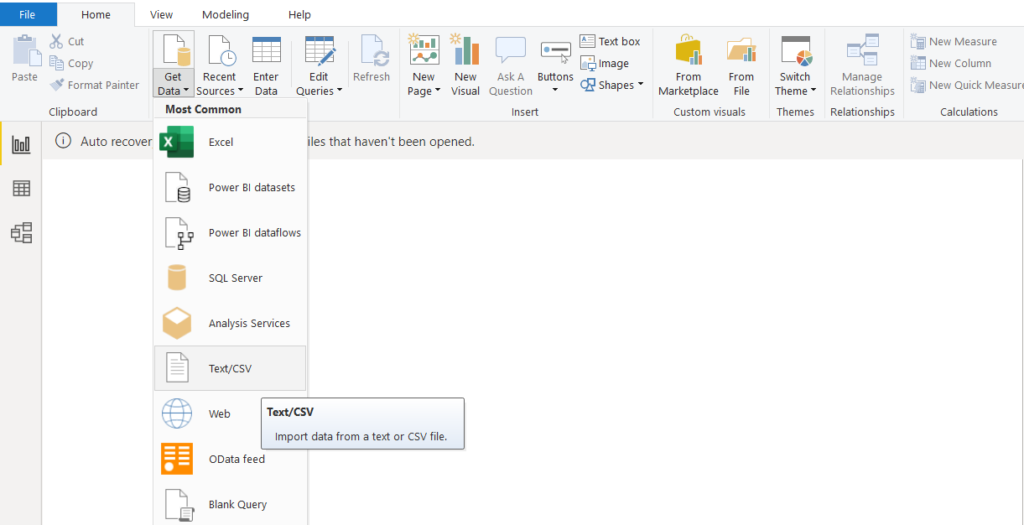This screenshot has width=1024, height=525.
Task: Click the Enter Data table icon
Action: (266, 50)
